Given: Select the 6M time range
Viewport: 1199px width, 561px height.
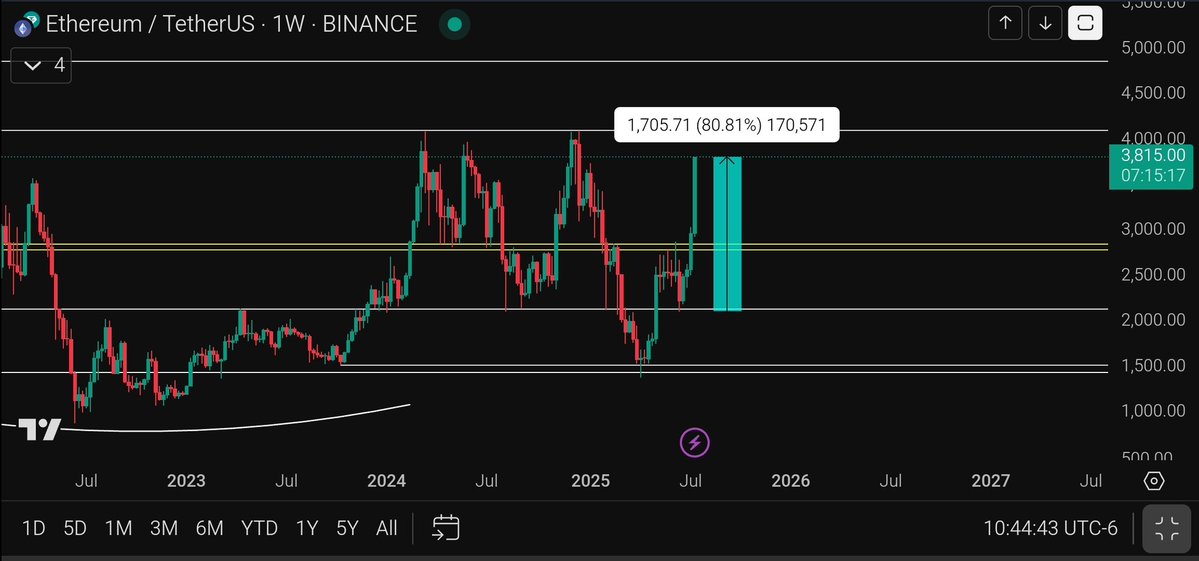Looking at the screenshot, I should (x=209, y=528).
